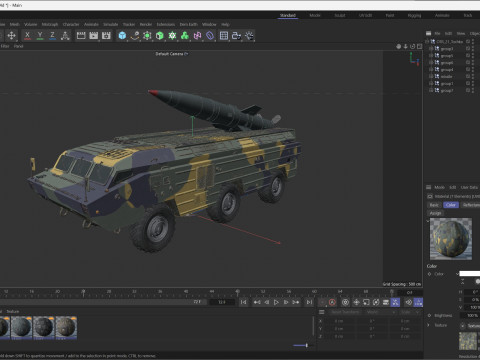Toggle the Y axis lock
This screenshot has width=480, height=360.
(x=40, y=35)
